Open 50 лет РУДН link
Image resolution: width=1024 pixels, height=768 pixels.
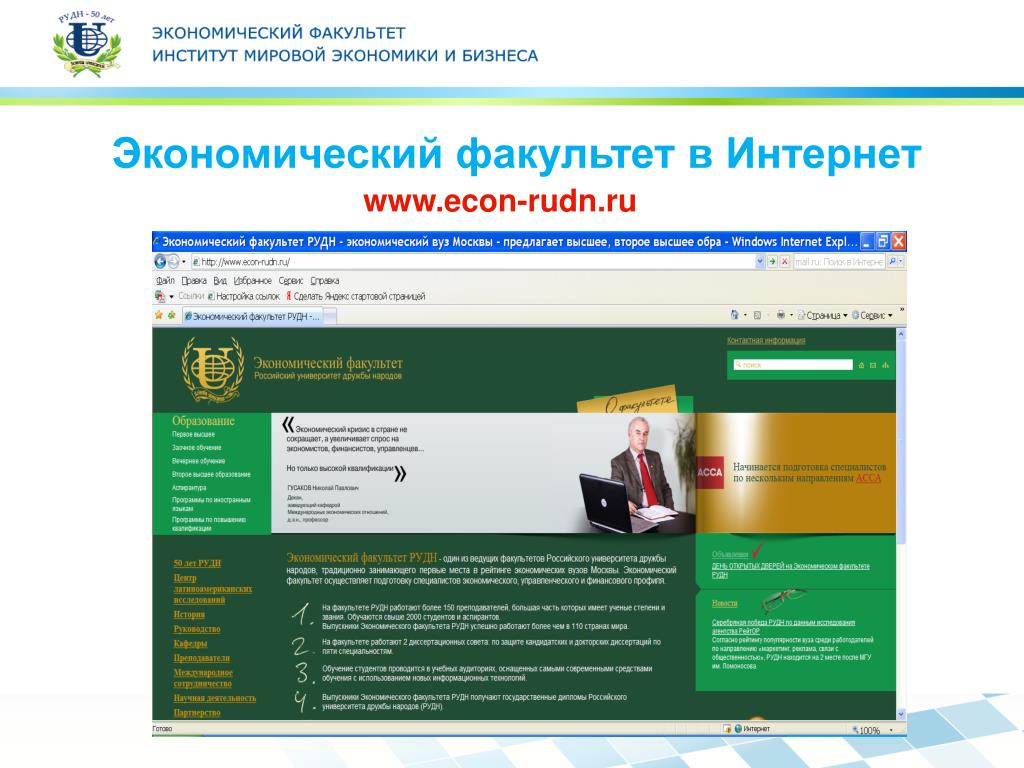coord(197,564)
